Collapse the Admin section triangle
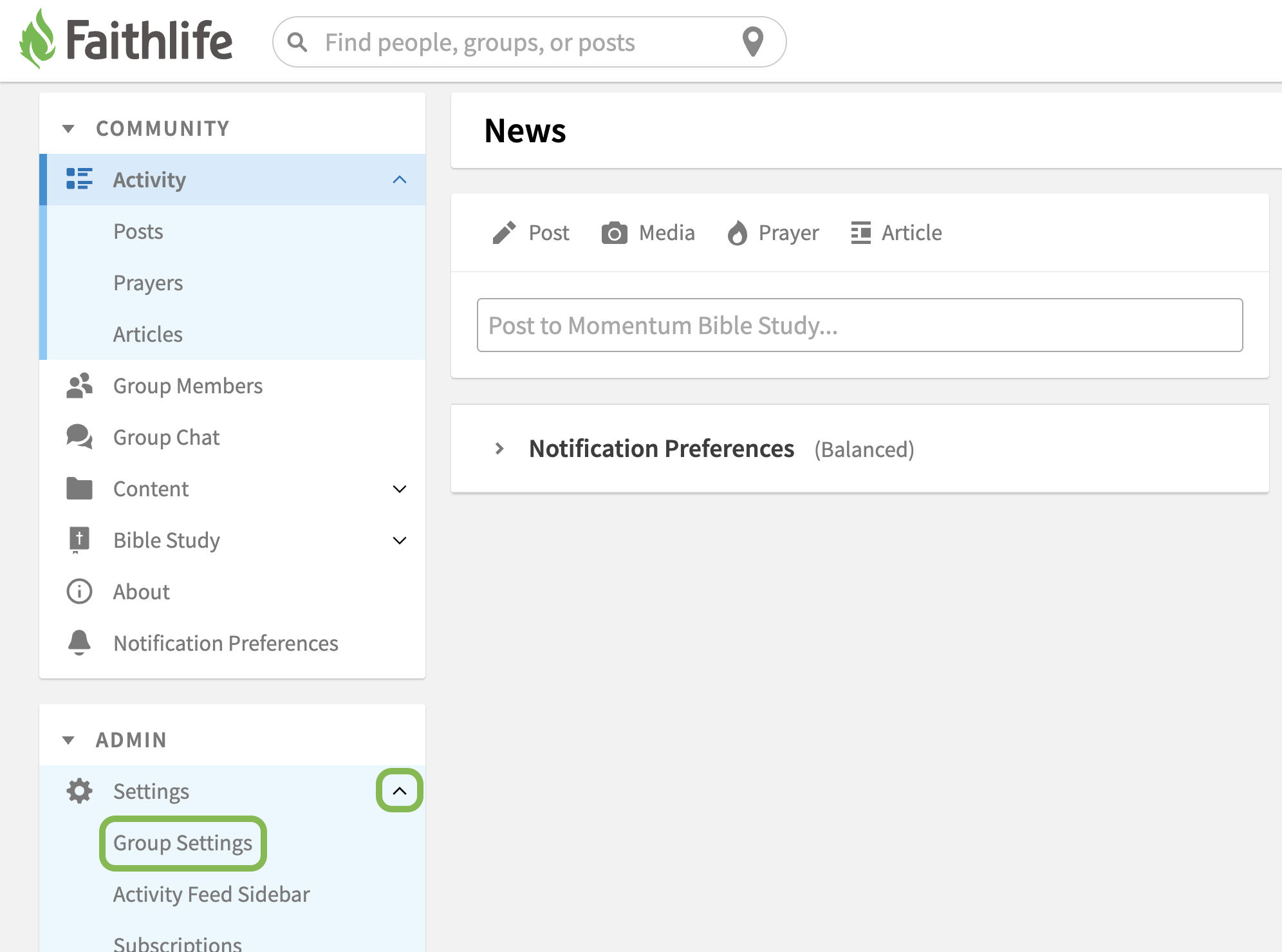The height and width of the screenshot is (952, 1282). pyautogui.click(x=68, y=740)
